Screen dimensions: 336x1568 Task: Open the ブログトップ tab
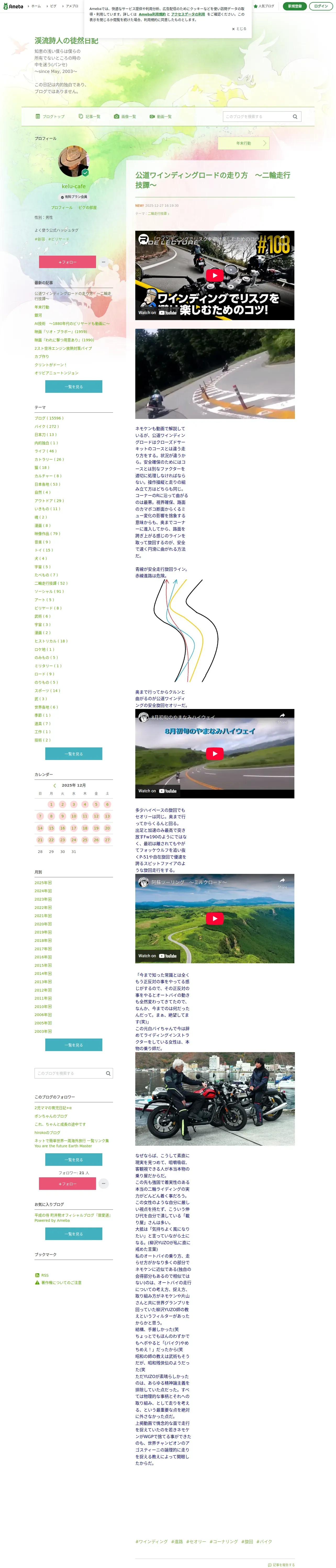(51, 116)
